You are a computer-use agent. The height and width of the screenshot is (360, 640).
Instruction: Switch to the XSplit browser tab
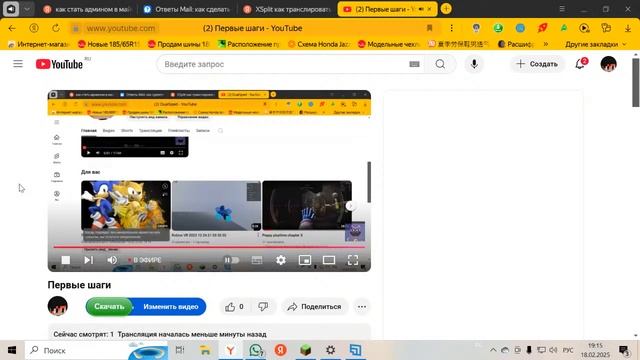click(x=287, y=9)
